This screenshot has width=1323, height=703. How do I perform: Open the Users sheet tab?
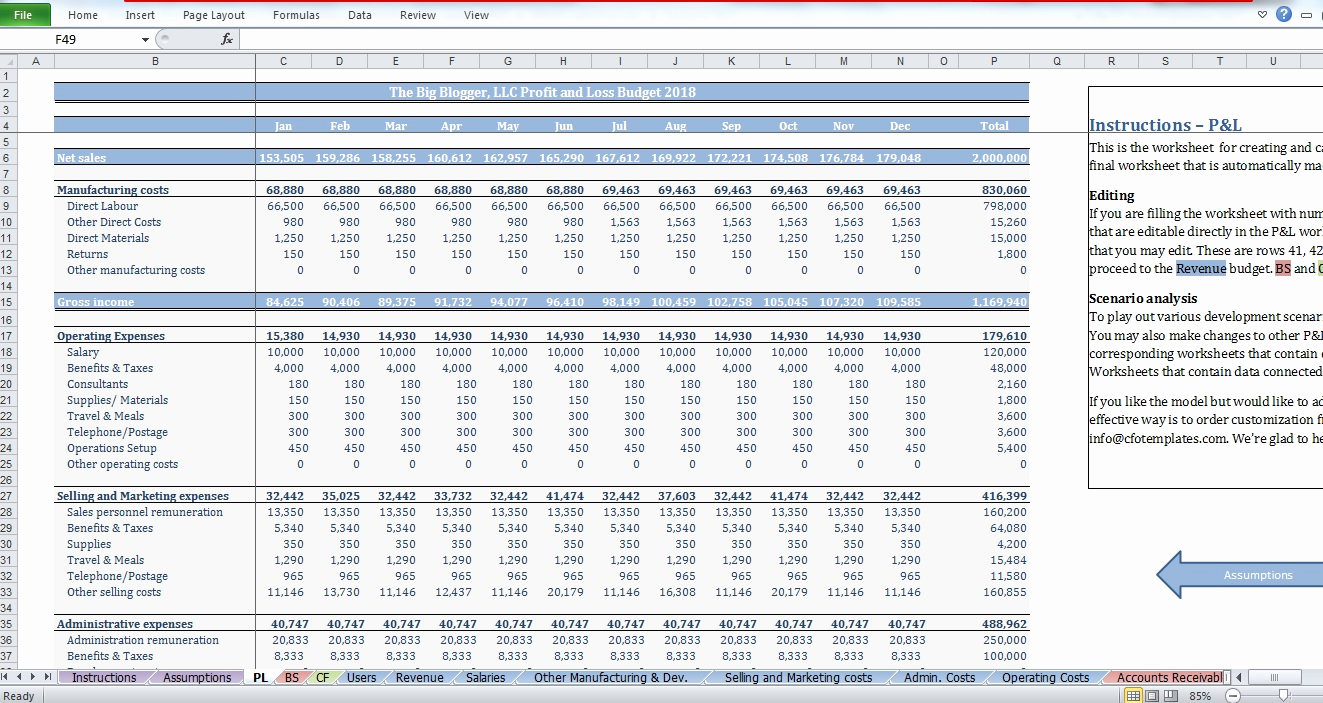tap(362, 678)
